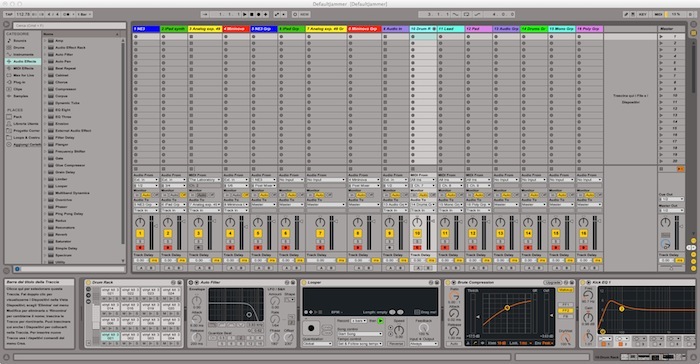
Task: Toggle the Brute Compression device activator
Action: [448, 282]
